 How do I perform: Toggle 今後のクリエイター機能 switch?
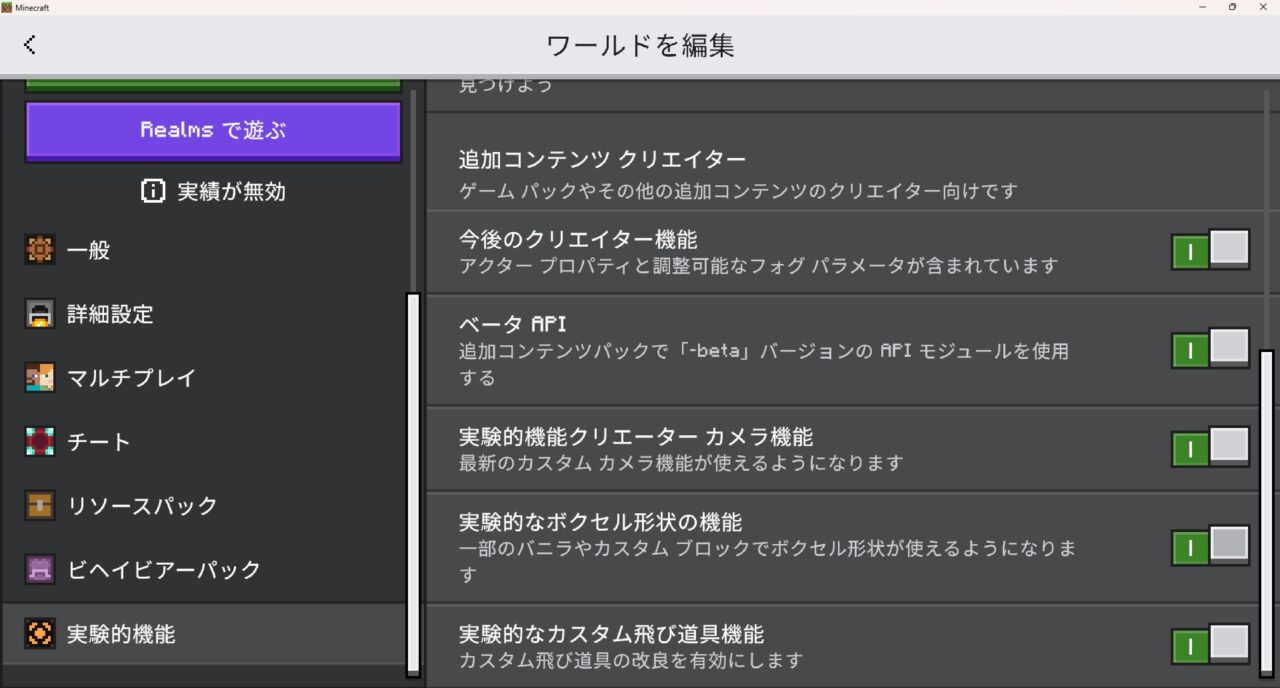(x=1210, y=250)
